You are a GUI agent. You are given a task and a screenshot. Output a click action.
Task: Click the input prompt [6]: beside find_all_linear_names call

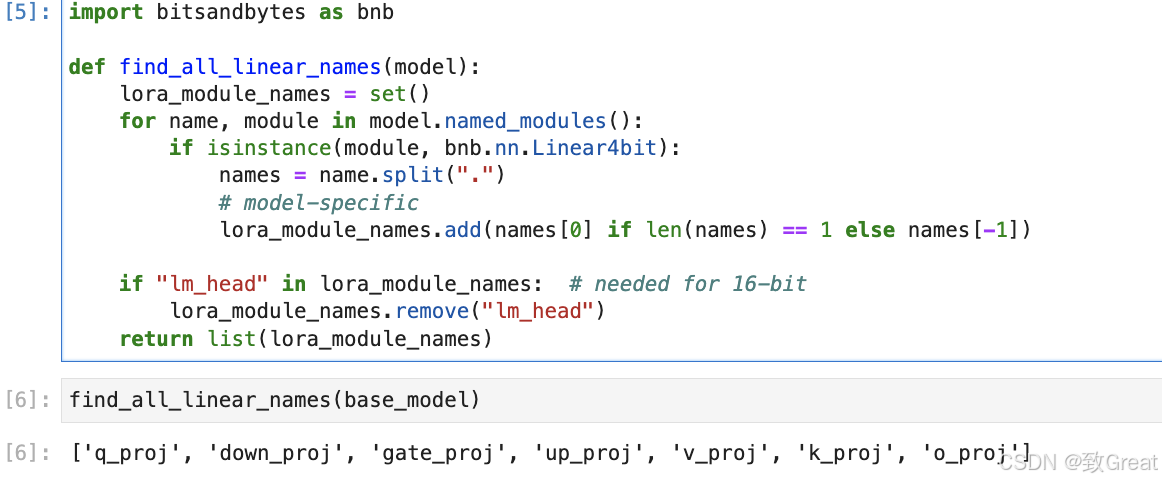(x=28, y=400)
